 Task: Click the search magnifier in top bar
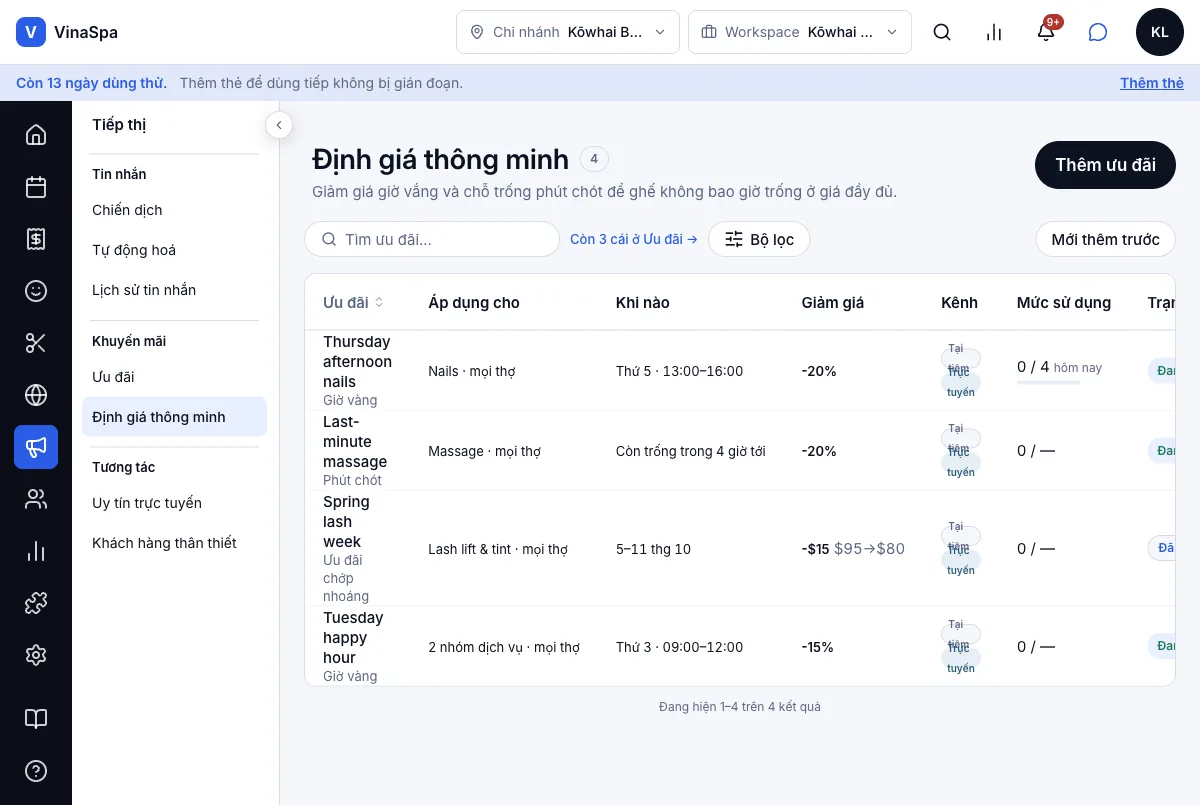pyautogui.click(x=942, y=32)
